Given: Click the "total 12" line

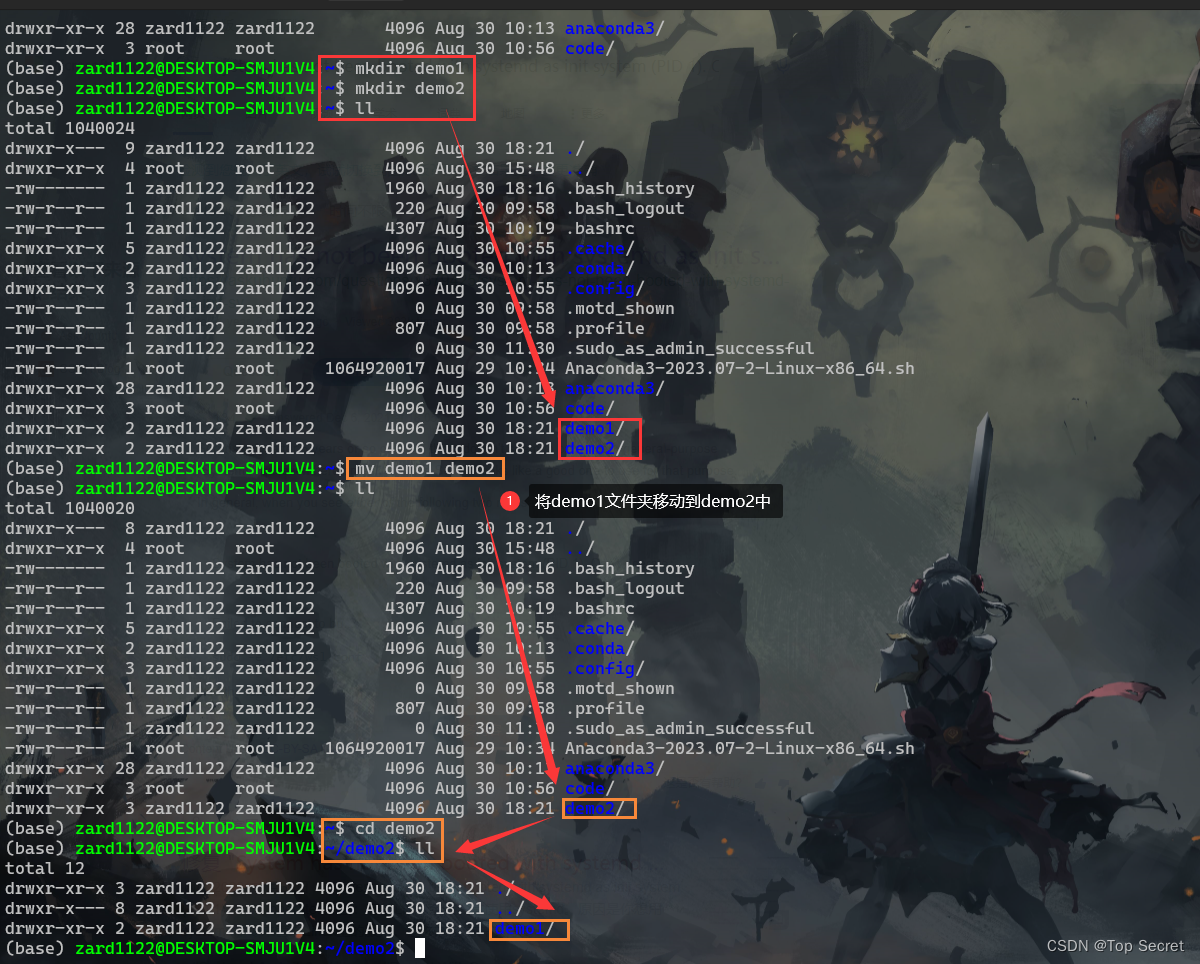Looking at the screenshot, I should pos(45,868).
